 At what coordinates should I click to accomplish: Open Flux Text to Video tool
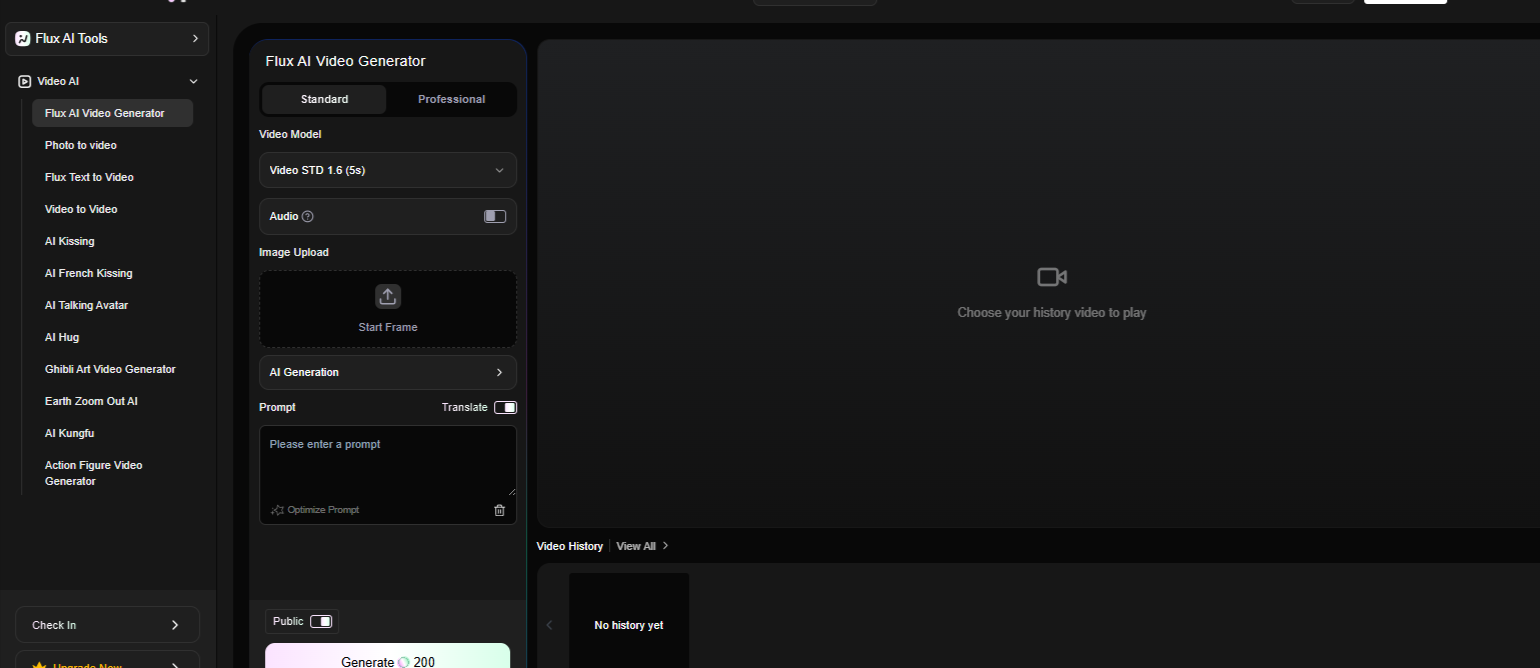(89, 177)
